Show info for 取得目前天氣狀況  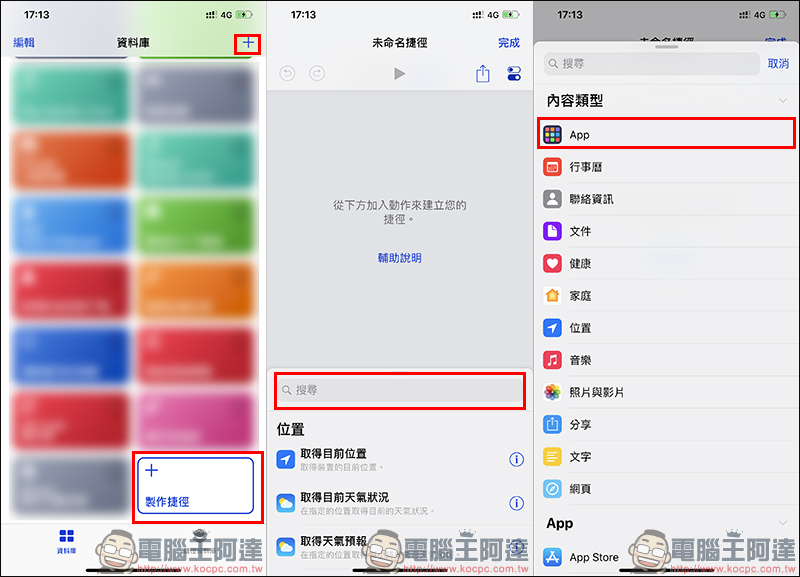pyautogui.click(x=516, y=504)
